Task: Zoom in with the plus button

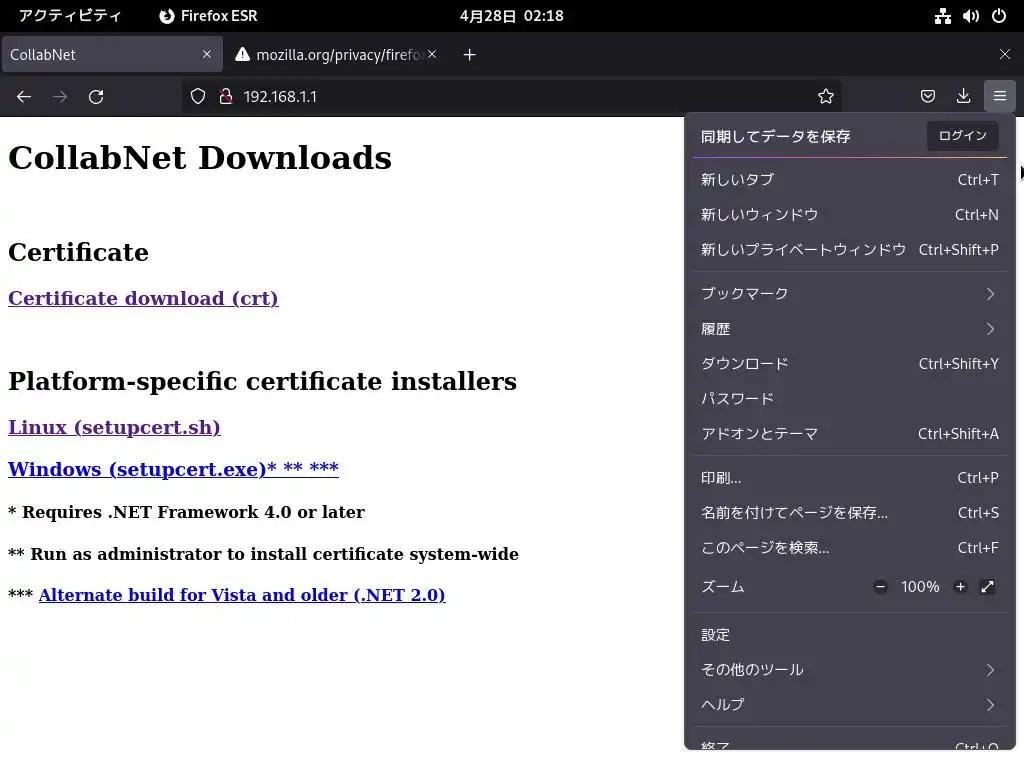Action: click(960, 586)
